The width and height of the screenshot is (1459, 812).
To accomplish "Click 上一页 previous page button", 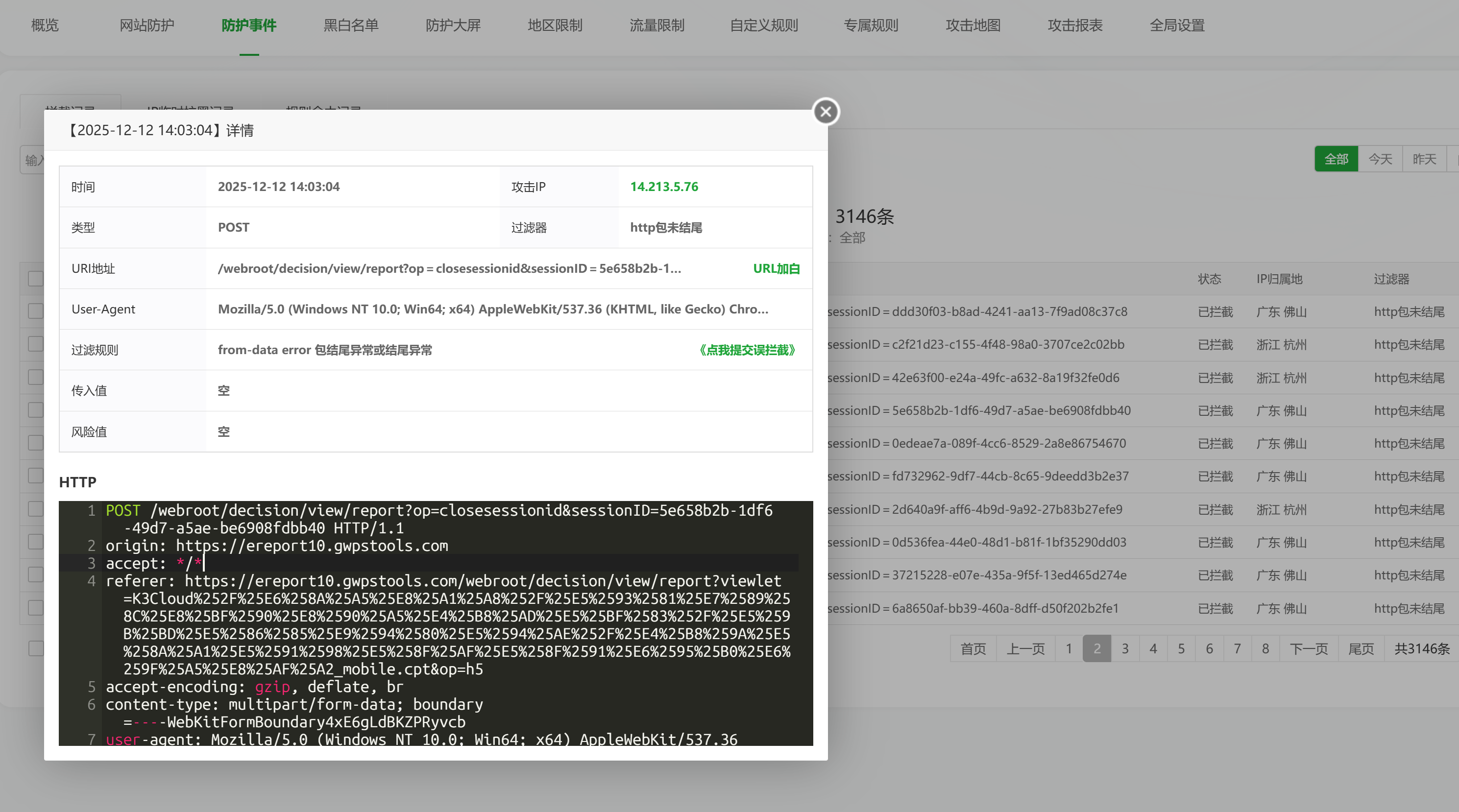I will point(1025,649).
